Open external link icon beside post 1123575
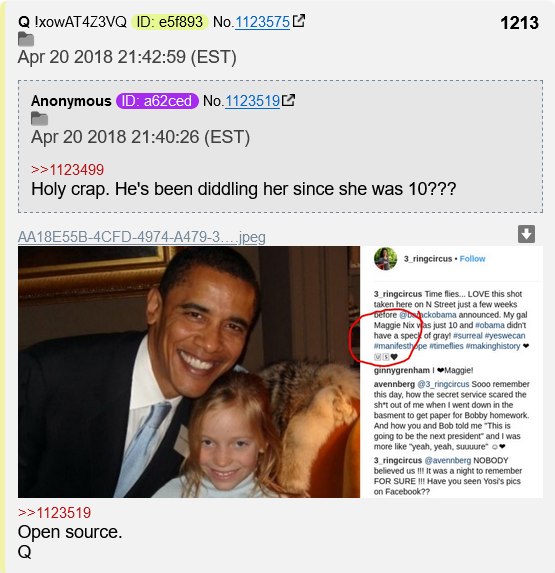This screenshot has height=573, width=555. 299,21
